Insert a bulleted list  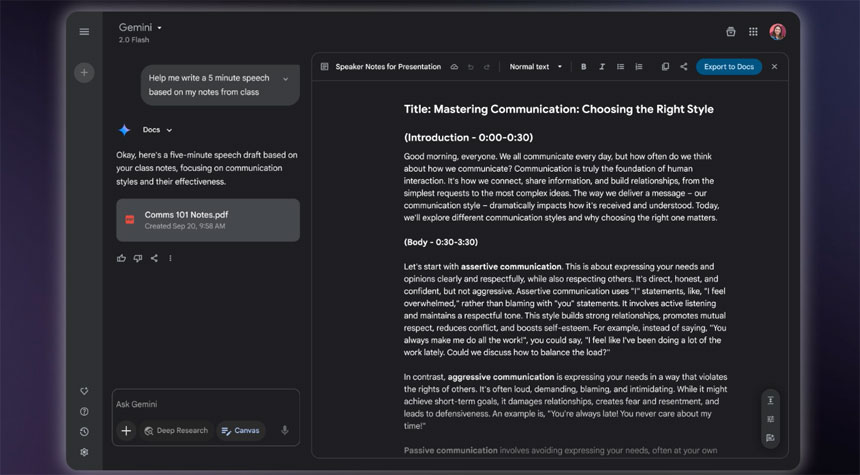620,67
